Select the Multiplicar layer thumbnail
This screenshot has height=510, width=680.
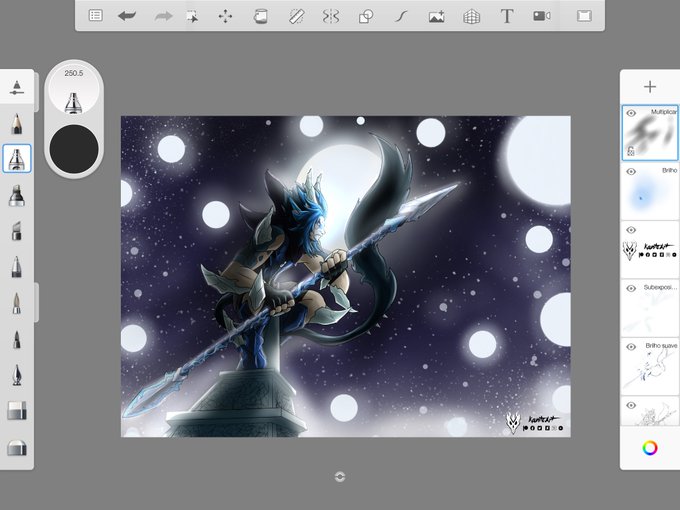point(650,133)
